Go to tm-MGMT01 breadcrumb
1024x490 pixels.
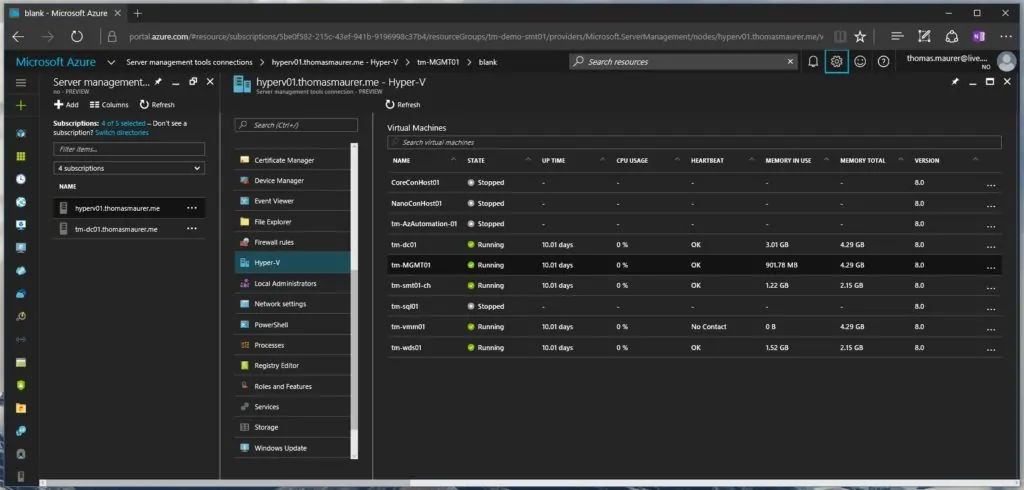tap(438, 62)
